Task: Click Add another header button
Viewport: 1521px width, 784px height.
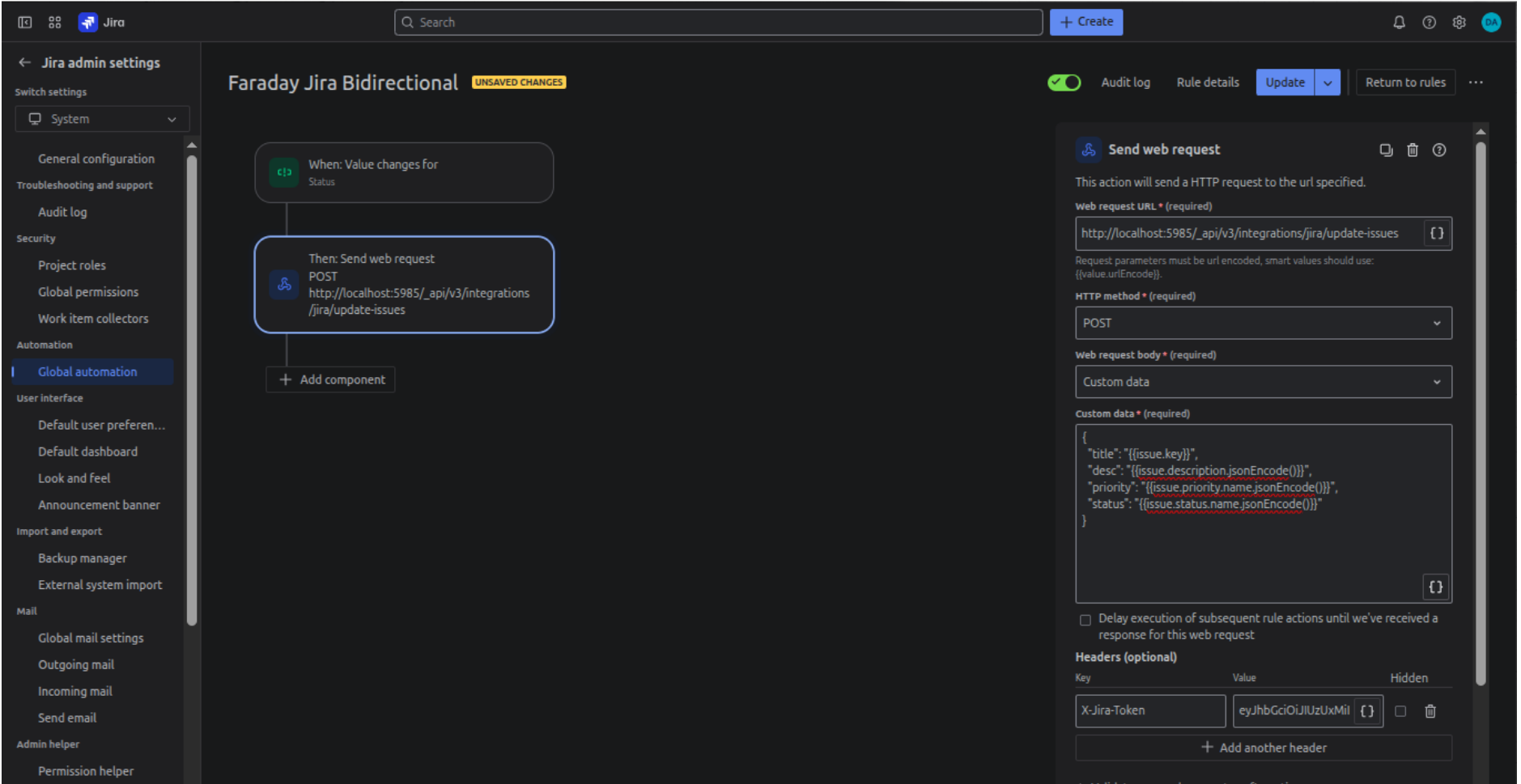Action: (x=1263, y=748)
